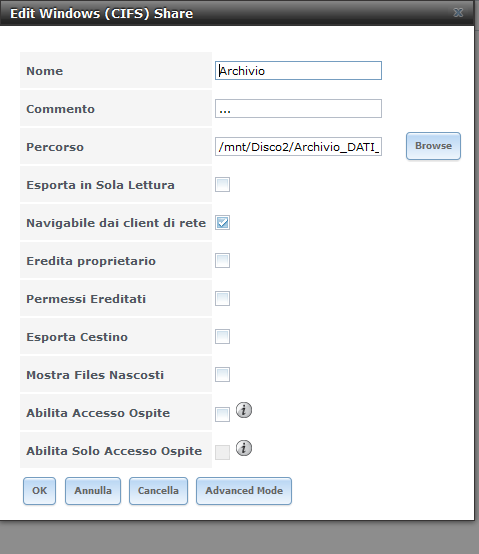Check the Esporta Cestino option
The width and height of the screenshot is (479, 554).
pos(223,336)
